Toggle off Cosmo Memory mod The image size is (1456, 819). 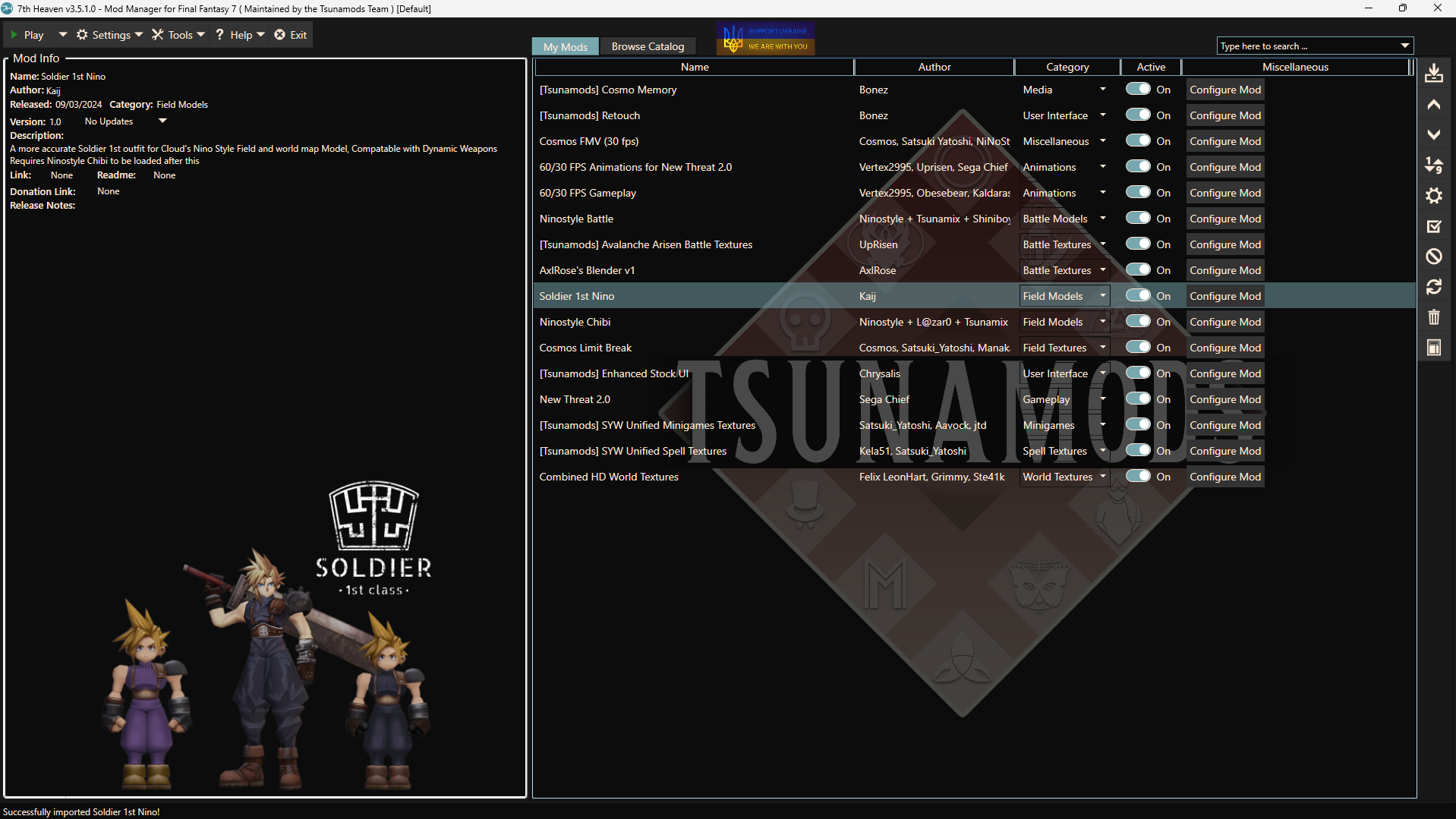coord(1138,89)
